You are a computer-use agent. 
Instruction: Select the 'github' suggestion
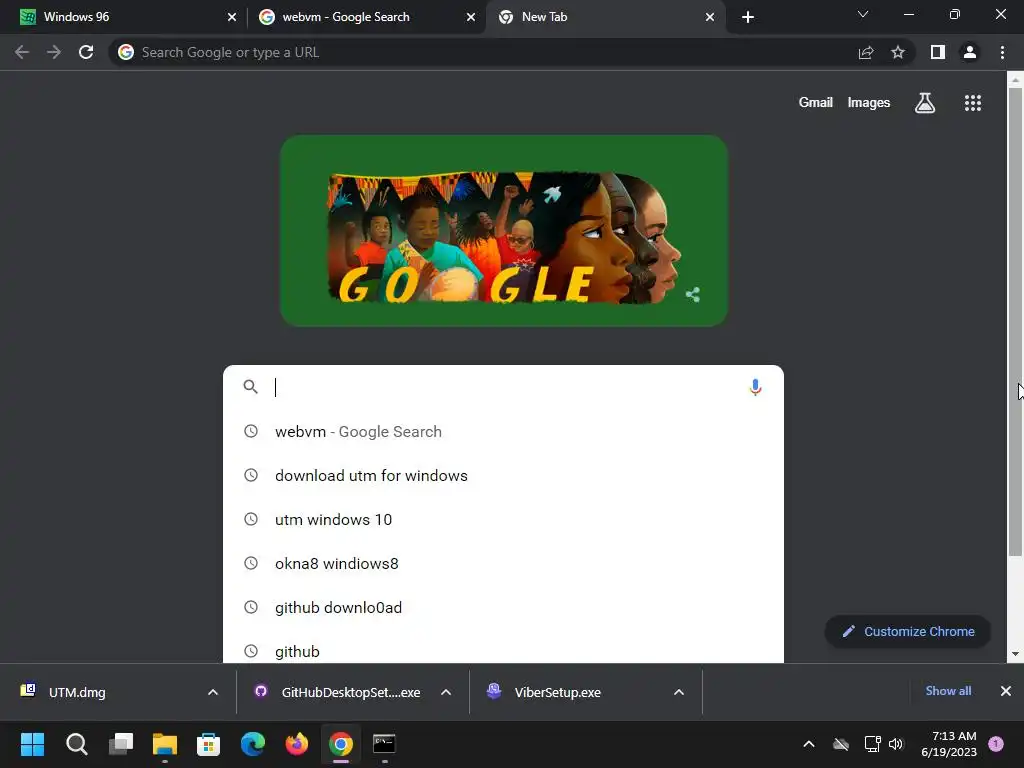coord(503,650)
